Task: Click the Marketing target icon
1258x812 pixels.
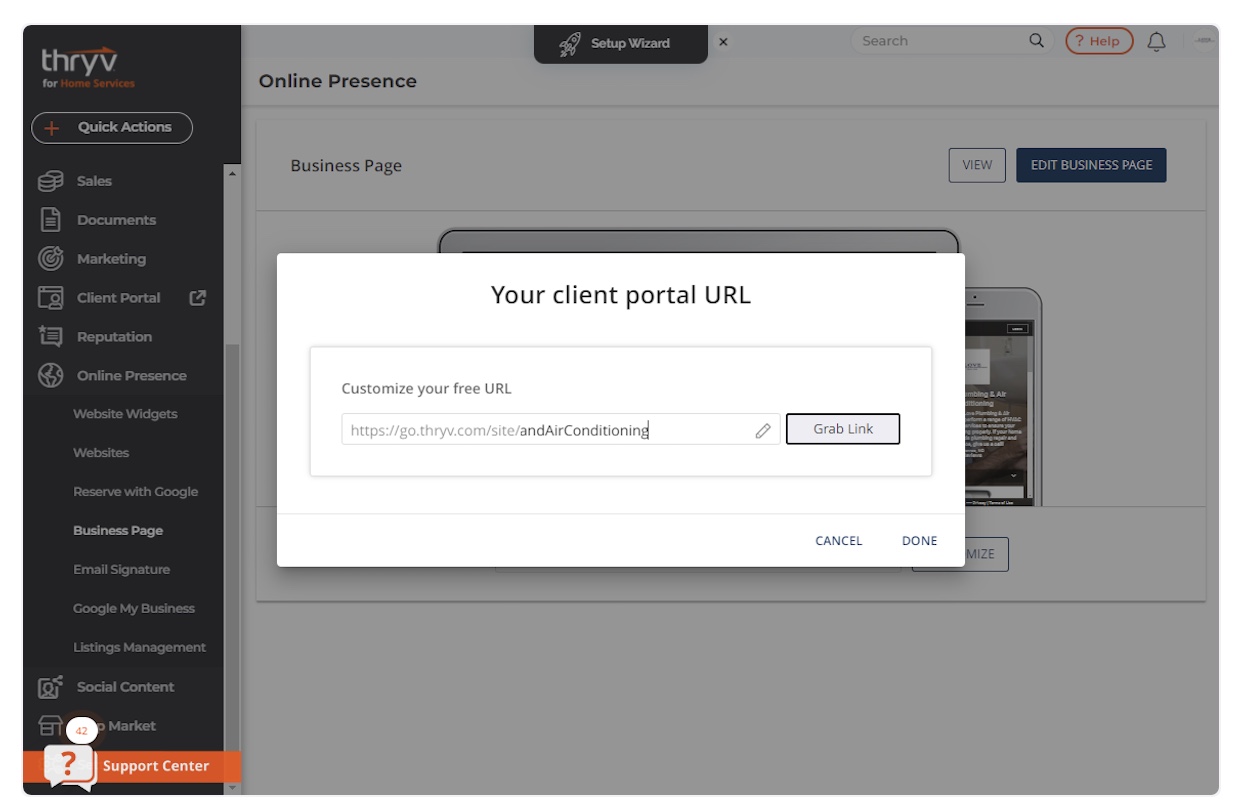Action: [50, 259]
